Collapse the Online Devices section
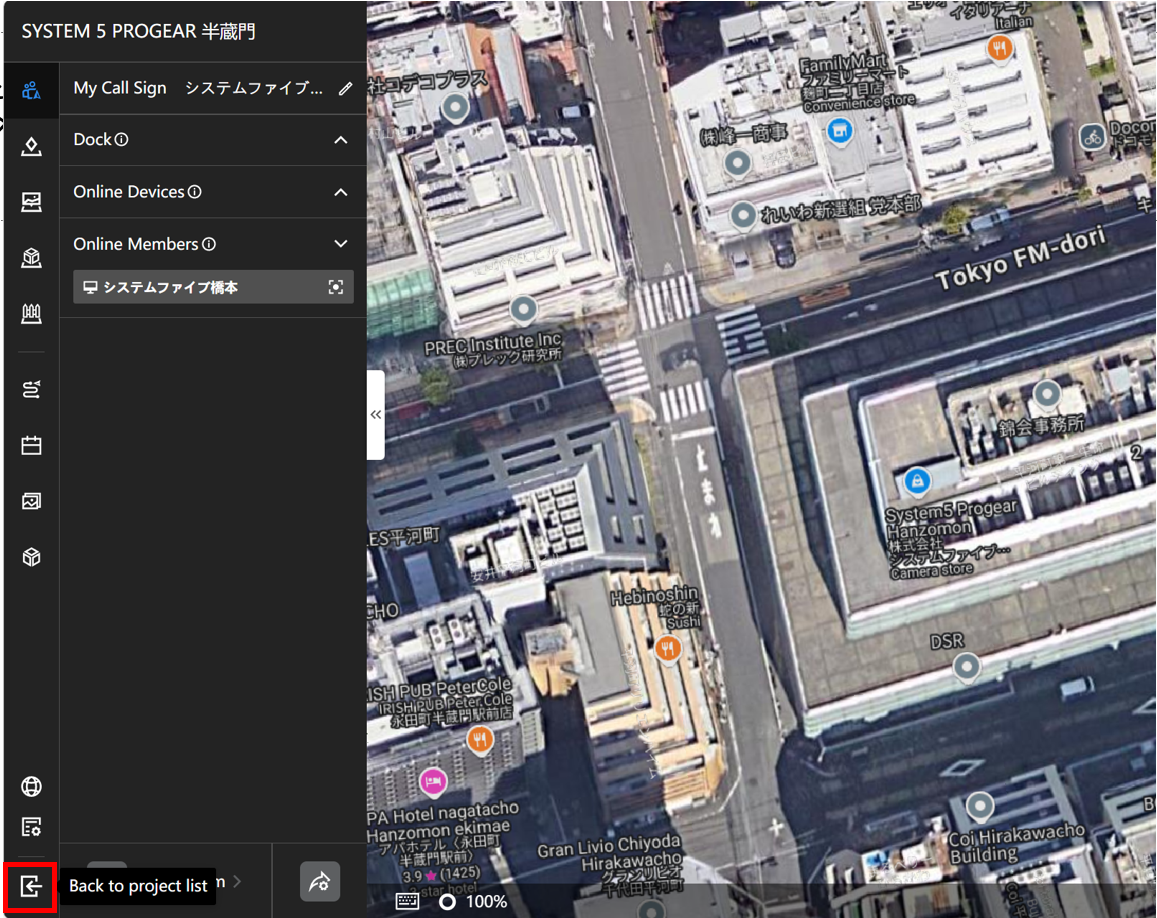Screen dimensions: 1157x918 [x=340, y=193]
